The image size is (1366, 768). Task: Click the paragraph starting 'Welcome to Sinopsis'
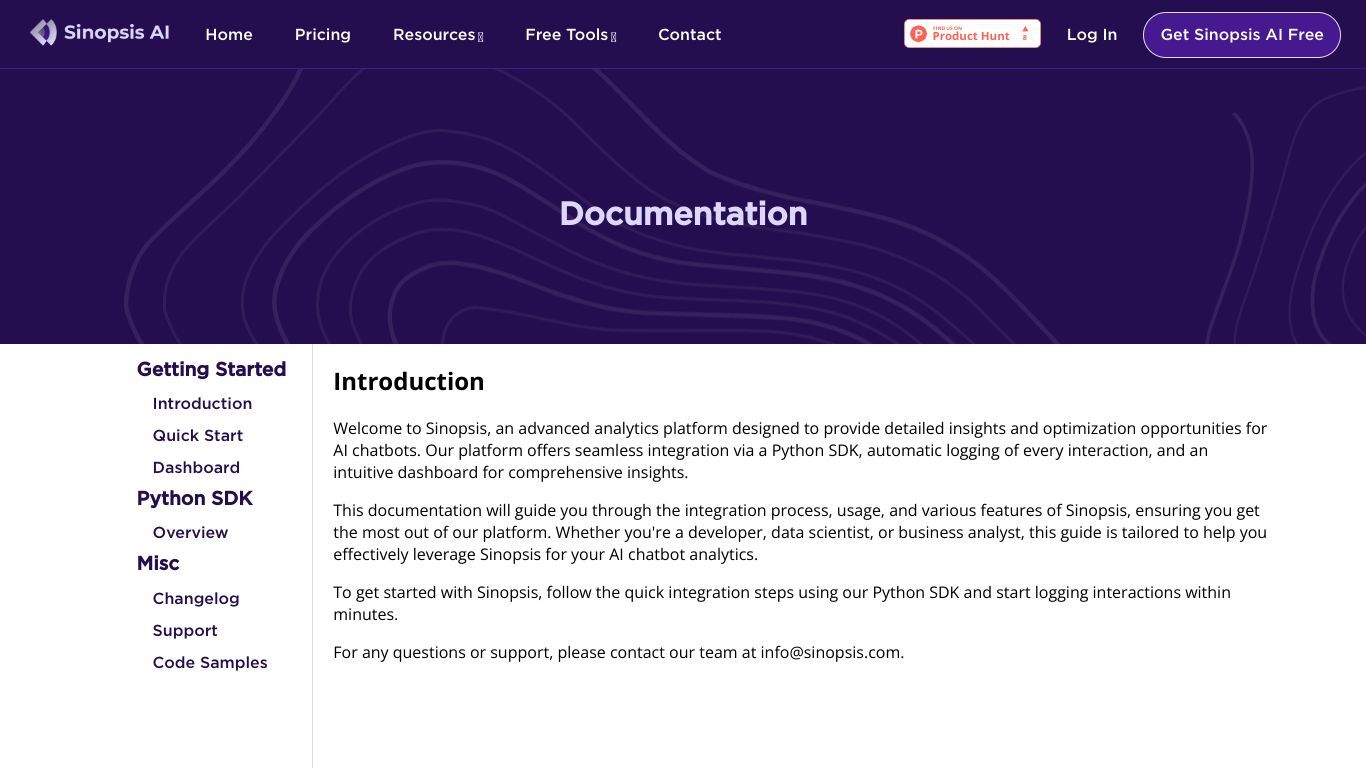(800, 450)
